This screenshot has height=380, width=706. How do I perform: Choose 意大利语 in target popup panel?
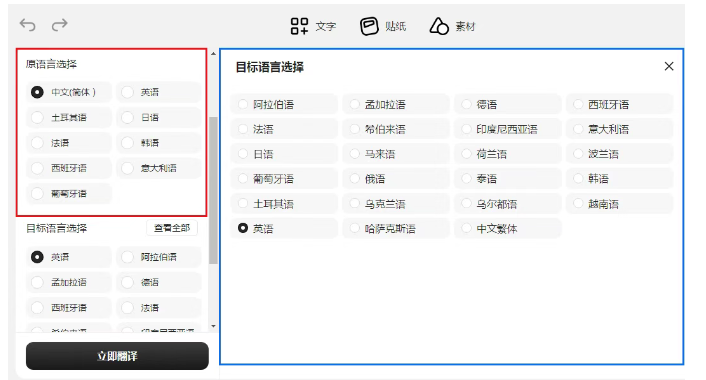point(619,129)
